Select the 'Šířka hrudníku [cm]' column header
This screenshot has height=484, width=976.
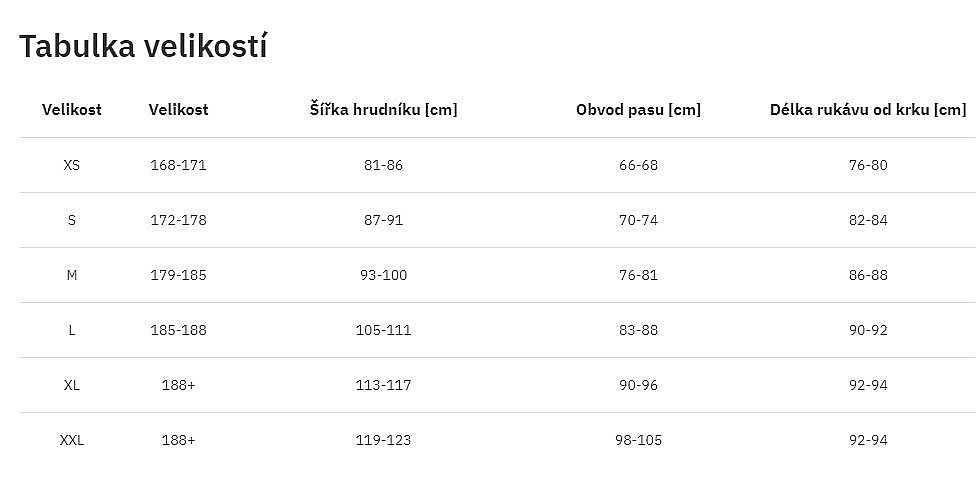click(383, 110)
